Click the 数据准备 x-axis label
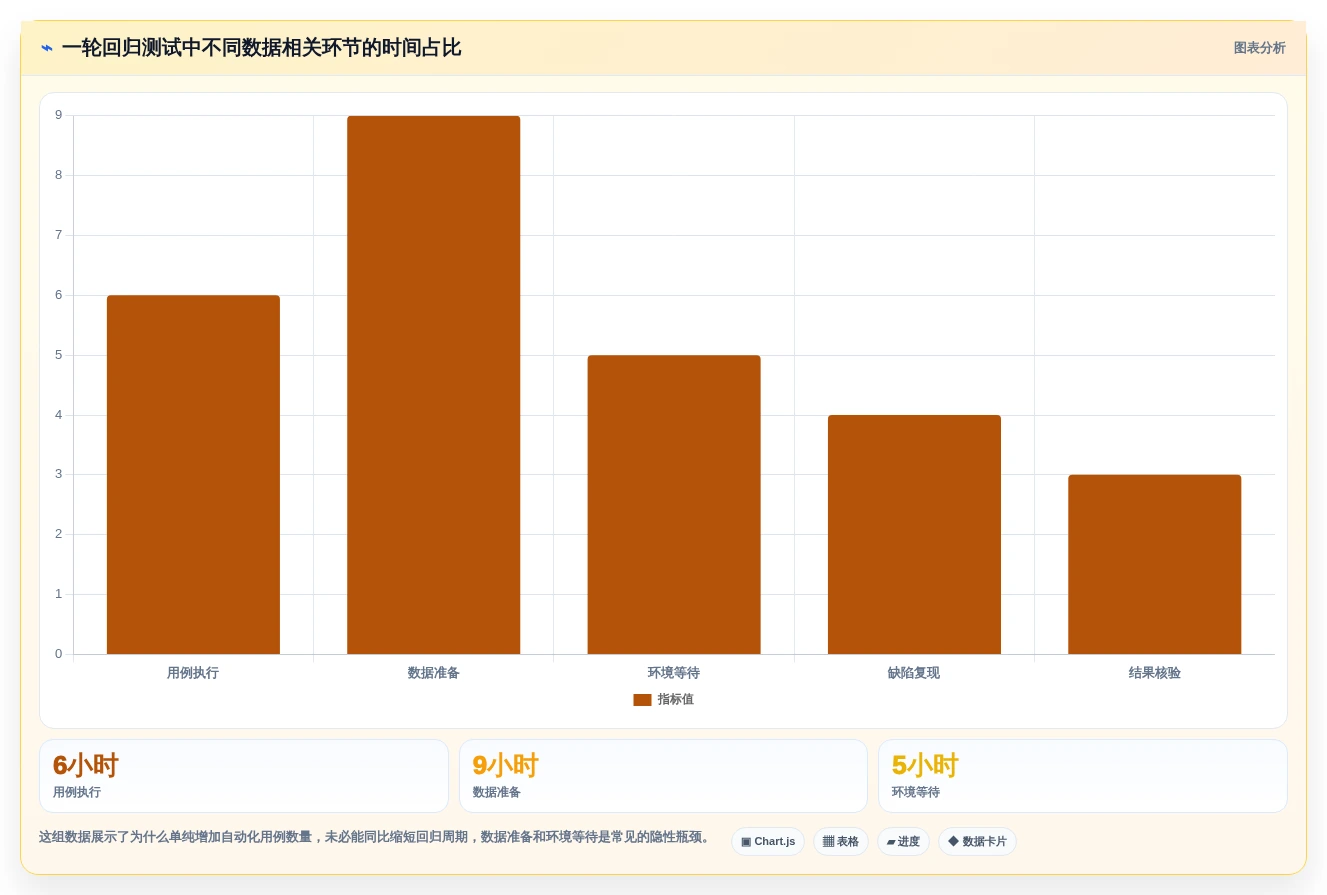Screen dimensions: 1327x895 [x=434, y=673]
